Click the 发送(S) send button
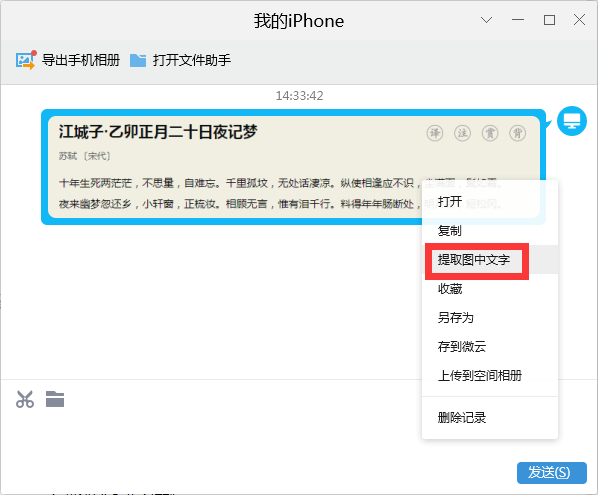Viewport: 598px width, 495px height. pyautogui.click(x=551, y=473)
